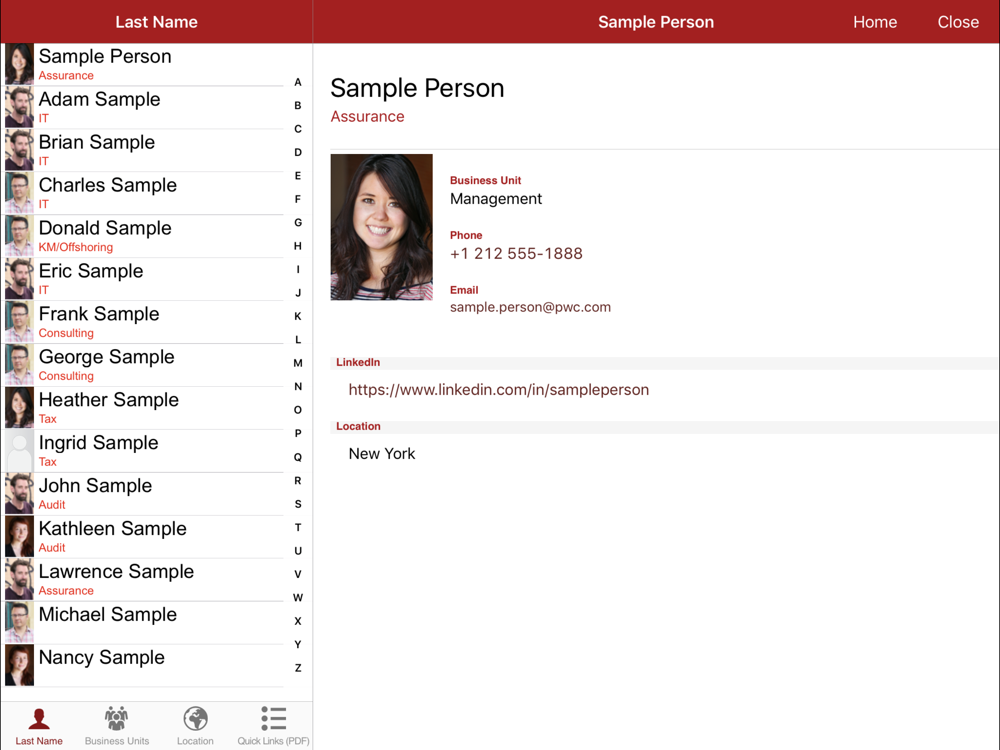This screenshot has width=1000, height=750.
Task: Jump to letter D in index
Action: pyautogui.click(x=298, y=152)
